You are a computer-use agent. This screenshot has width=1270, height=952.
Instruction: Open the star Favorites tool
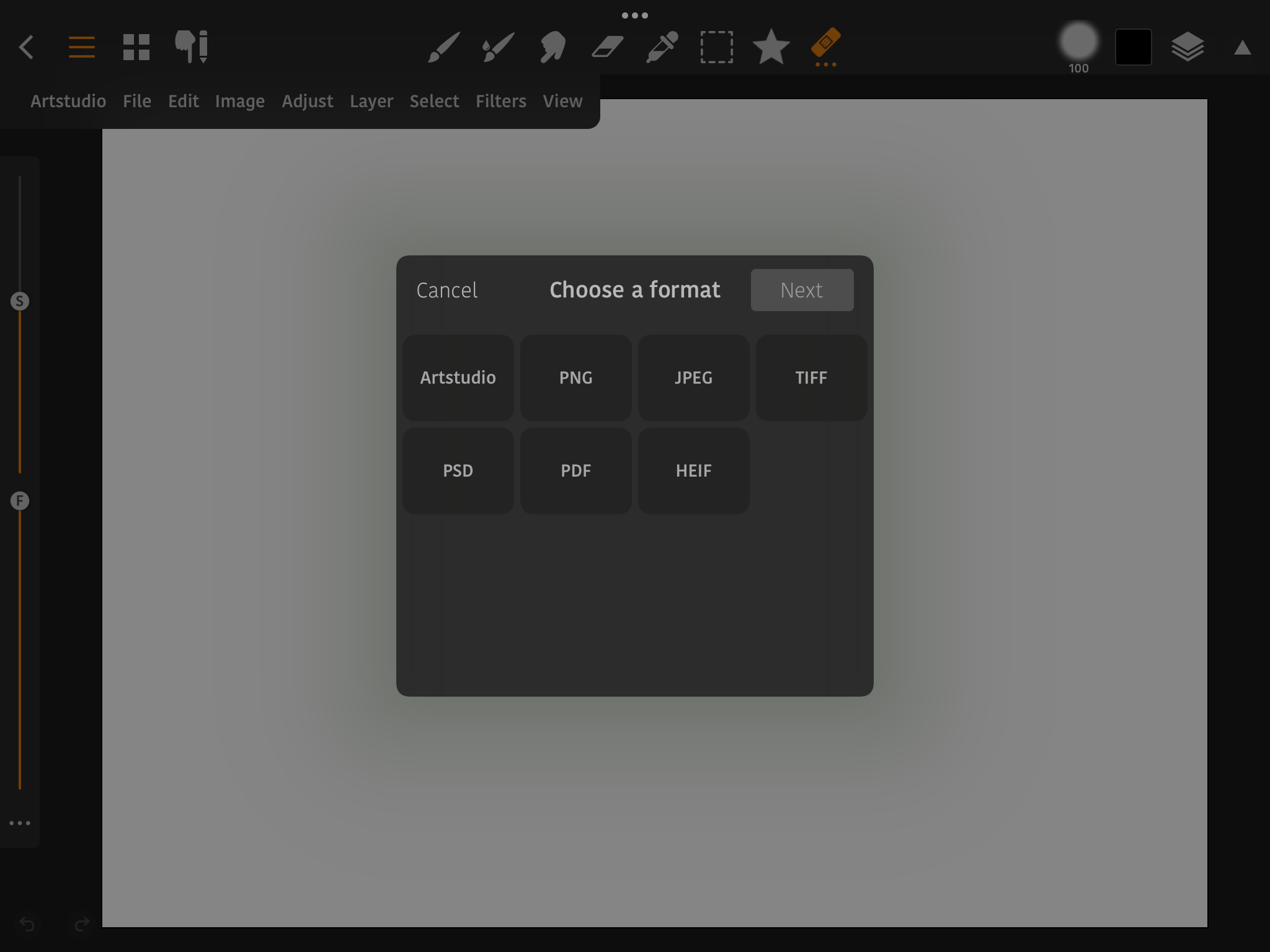[x=771, y=47]
